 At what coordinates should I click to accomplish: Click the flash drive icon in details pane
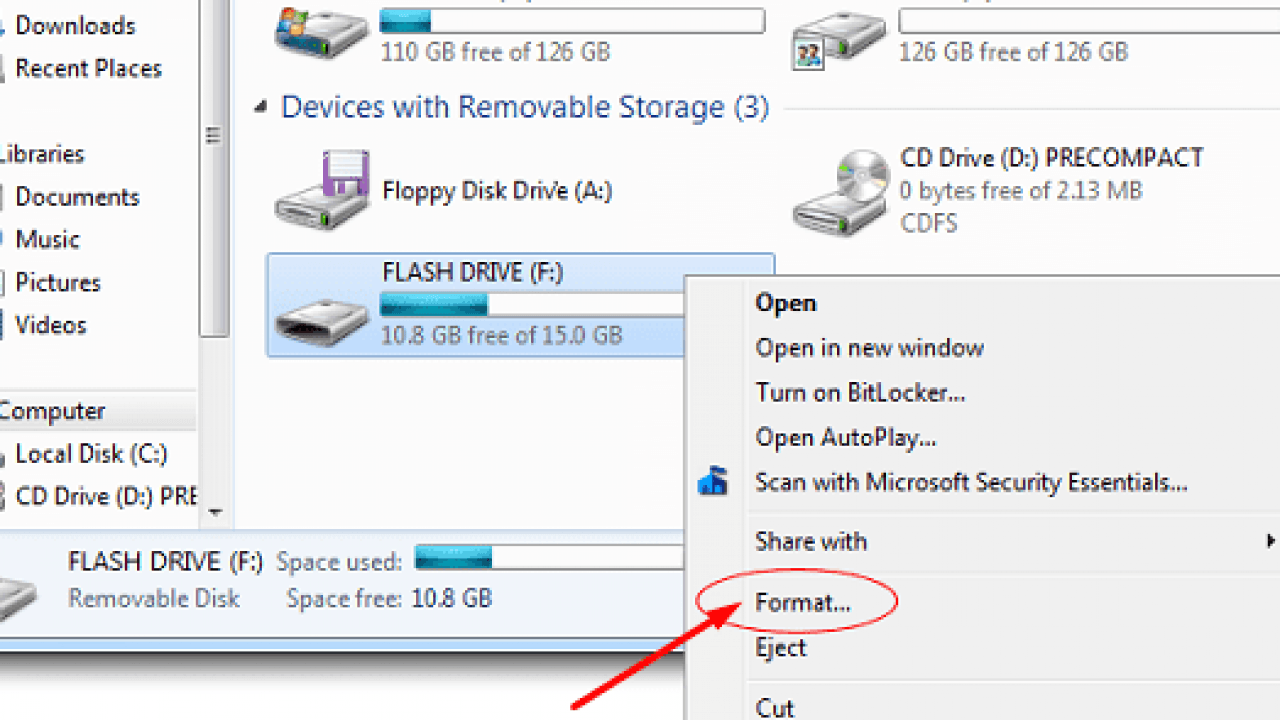point(17,598)
